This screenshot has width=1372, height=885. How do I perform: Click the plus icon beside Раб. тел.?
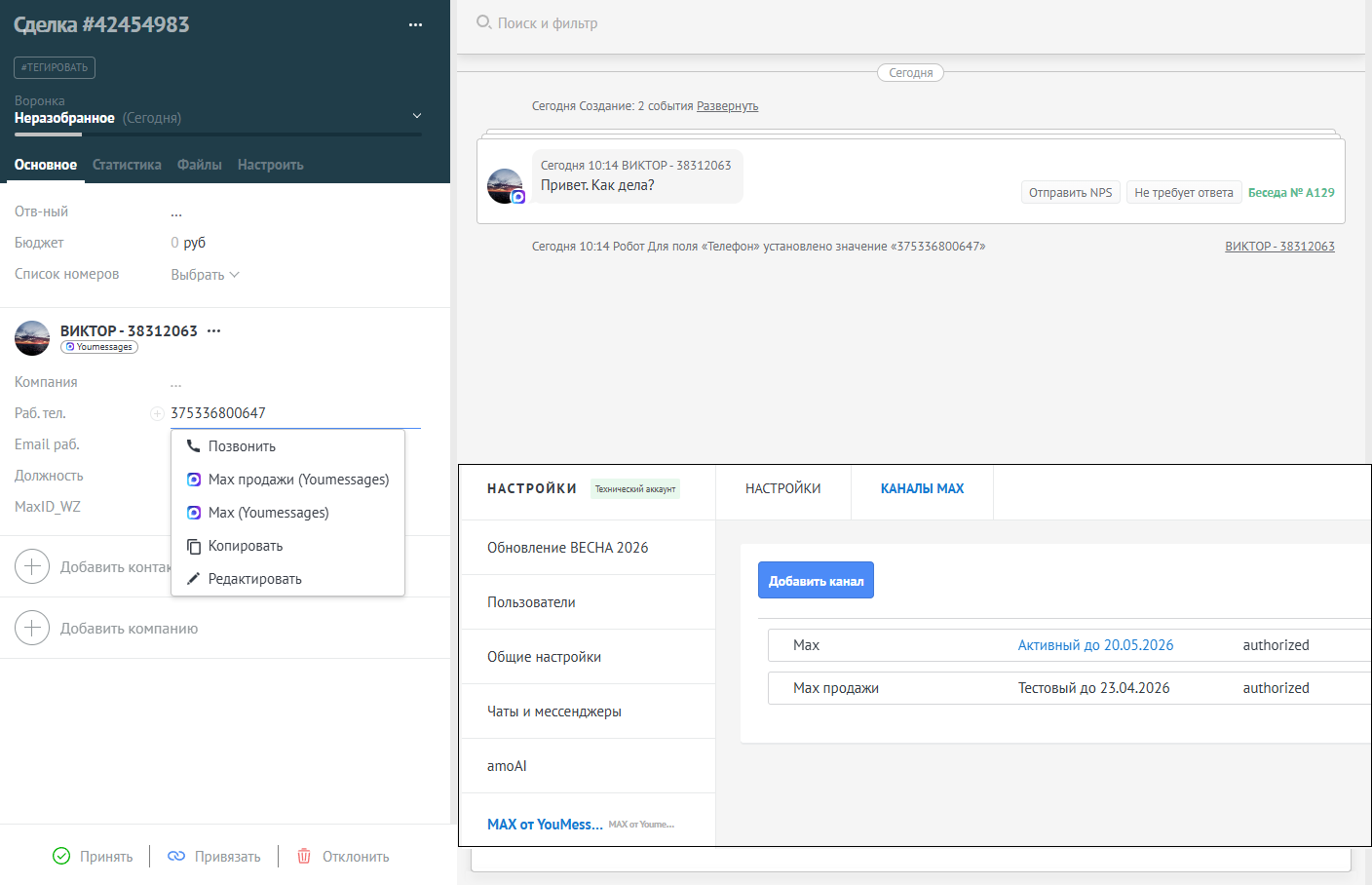coord(156,414)
